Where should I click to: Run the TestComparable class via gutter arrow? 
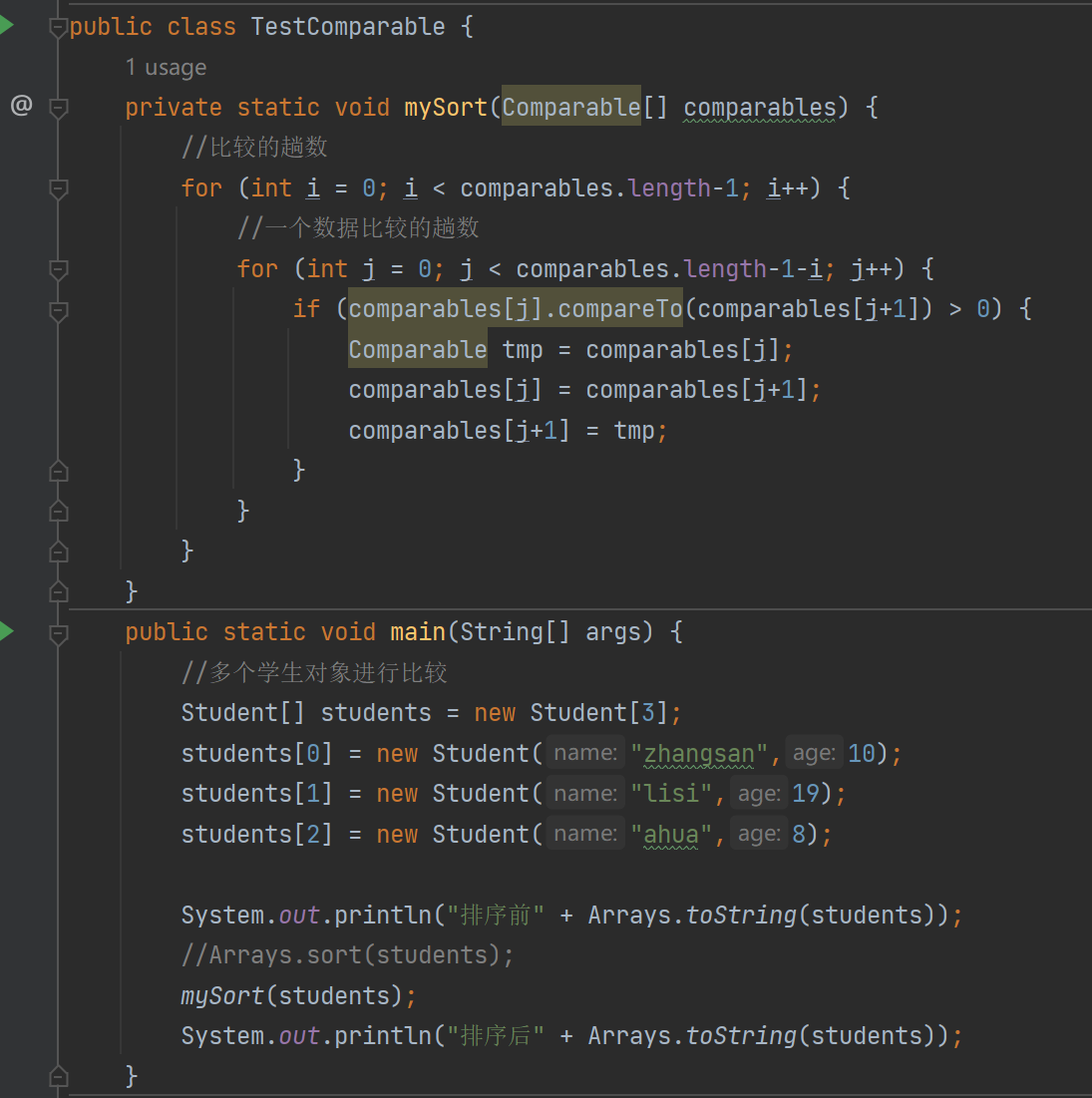[x=6, y=25]
